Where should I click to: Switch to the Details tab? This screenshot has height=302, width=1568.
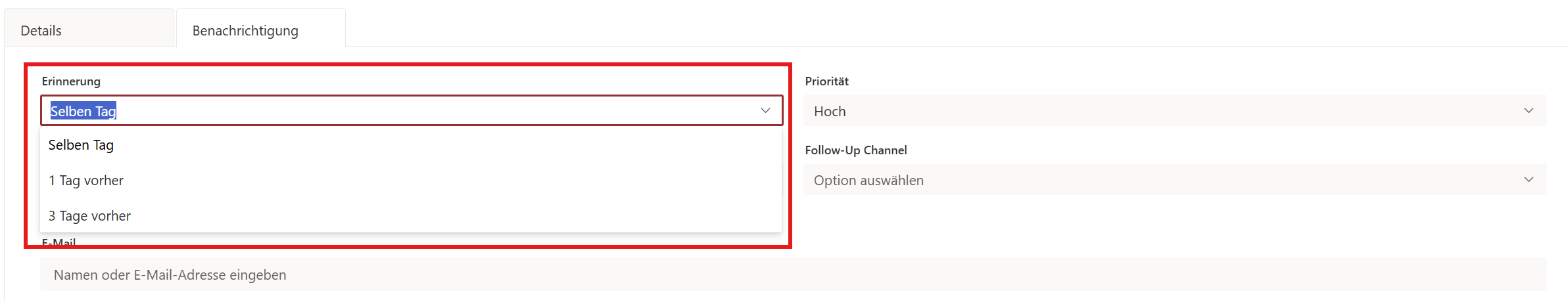pos(41,30)
